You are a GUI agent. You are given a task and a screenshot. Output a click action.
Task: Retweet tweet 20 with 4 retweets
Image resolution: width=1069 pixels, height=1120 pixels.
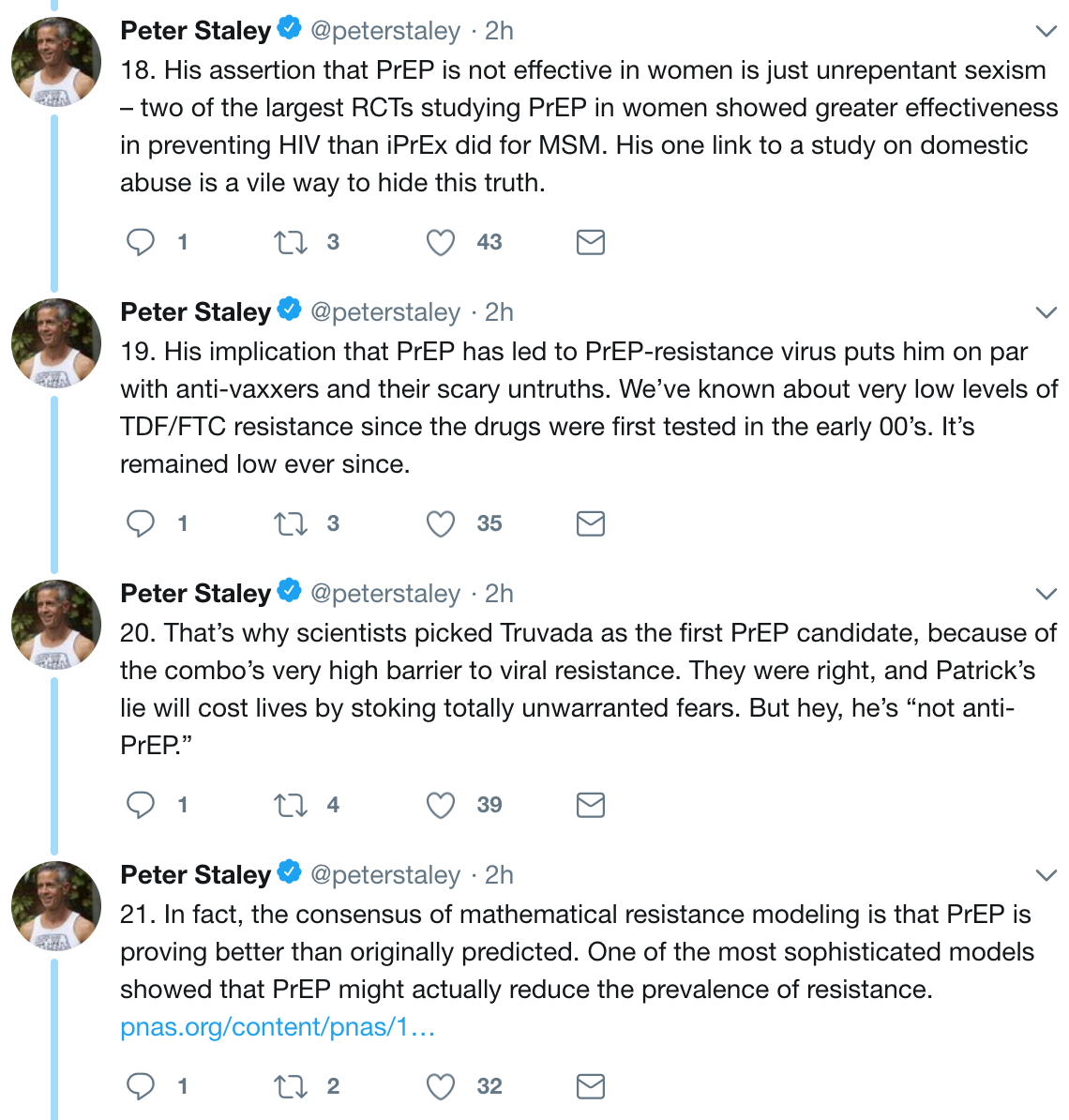(x=290, y=806)
